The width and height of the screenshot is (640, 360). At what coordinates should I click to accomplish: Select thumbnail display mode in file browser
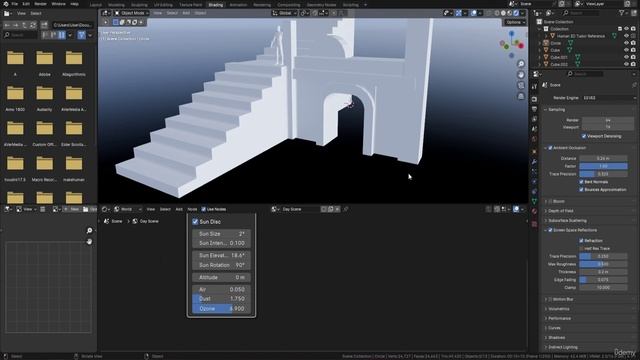click(62, 35)
